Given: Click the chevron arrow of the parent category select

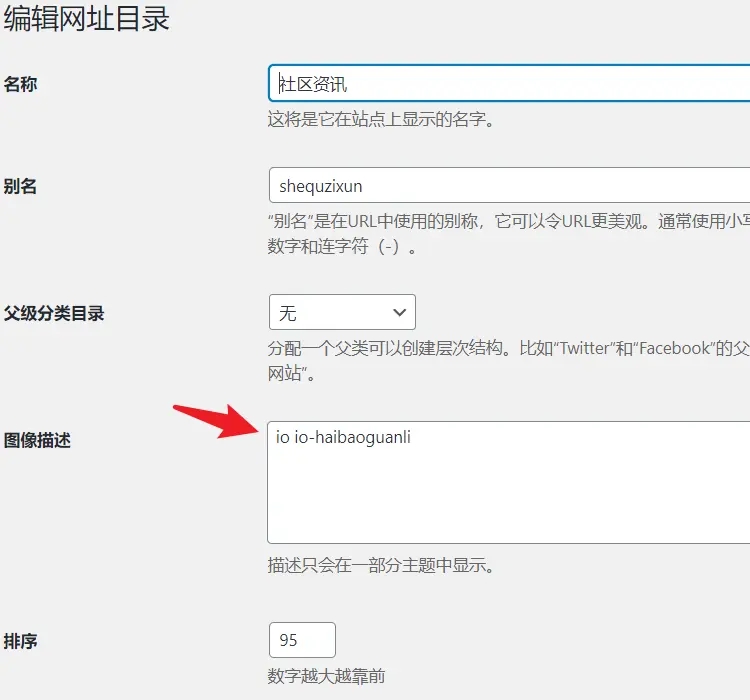Looking at the screenshot, I should 399,313.
